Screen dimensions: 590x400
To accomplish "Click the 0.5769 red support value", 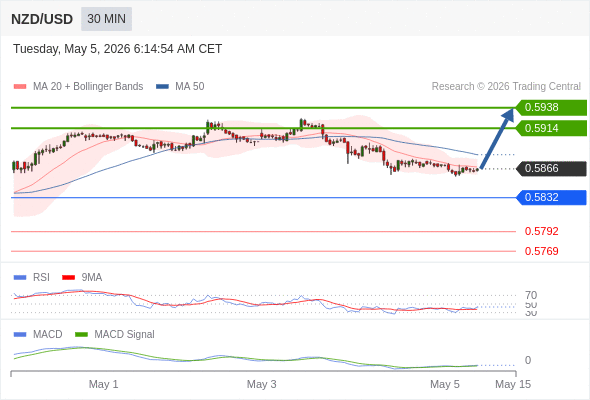I will click(x=541, y=251).
